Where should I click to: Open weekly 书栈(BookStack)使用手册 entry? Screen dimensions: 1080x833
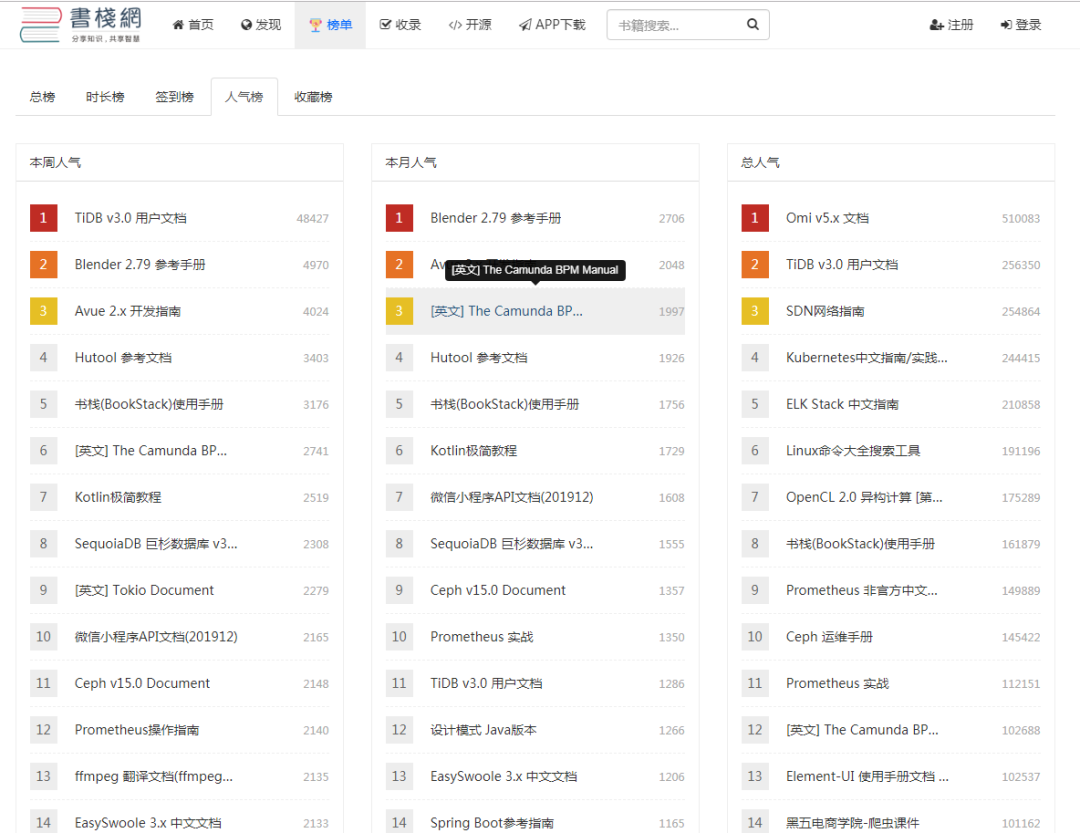pyautogui.click(x=149, y=404)
